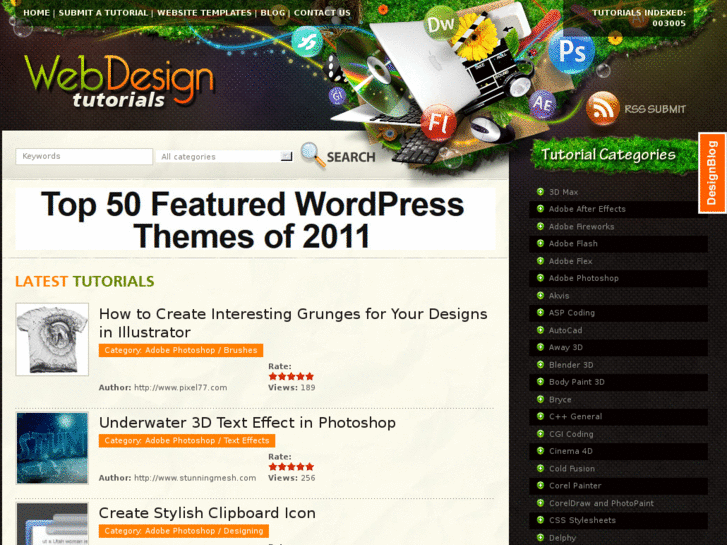Image resolution: width=727 pixels, height=545 pixels.
Task: Open the orange DesignBlog side tab
Action: (x=712, y=173)
